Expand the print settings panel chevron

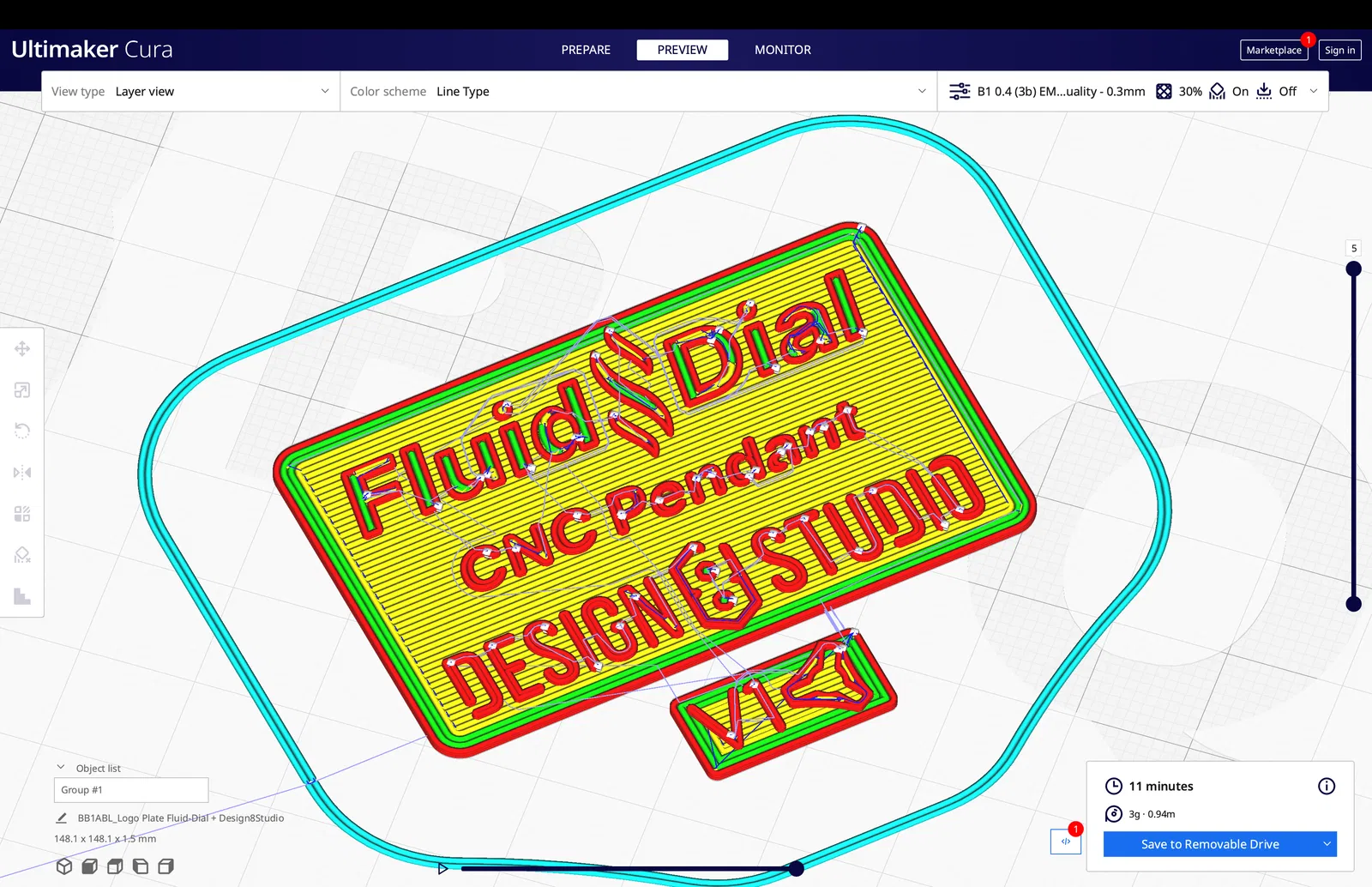coord(1314,91)
